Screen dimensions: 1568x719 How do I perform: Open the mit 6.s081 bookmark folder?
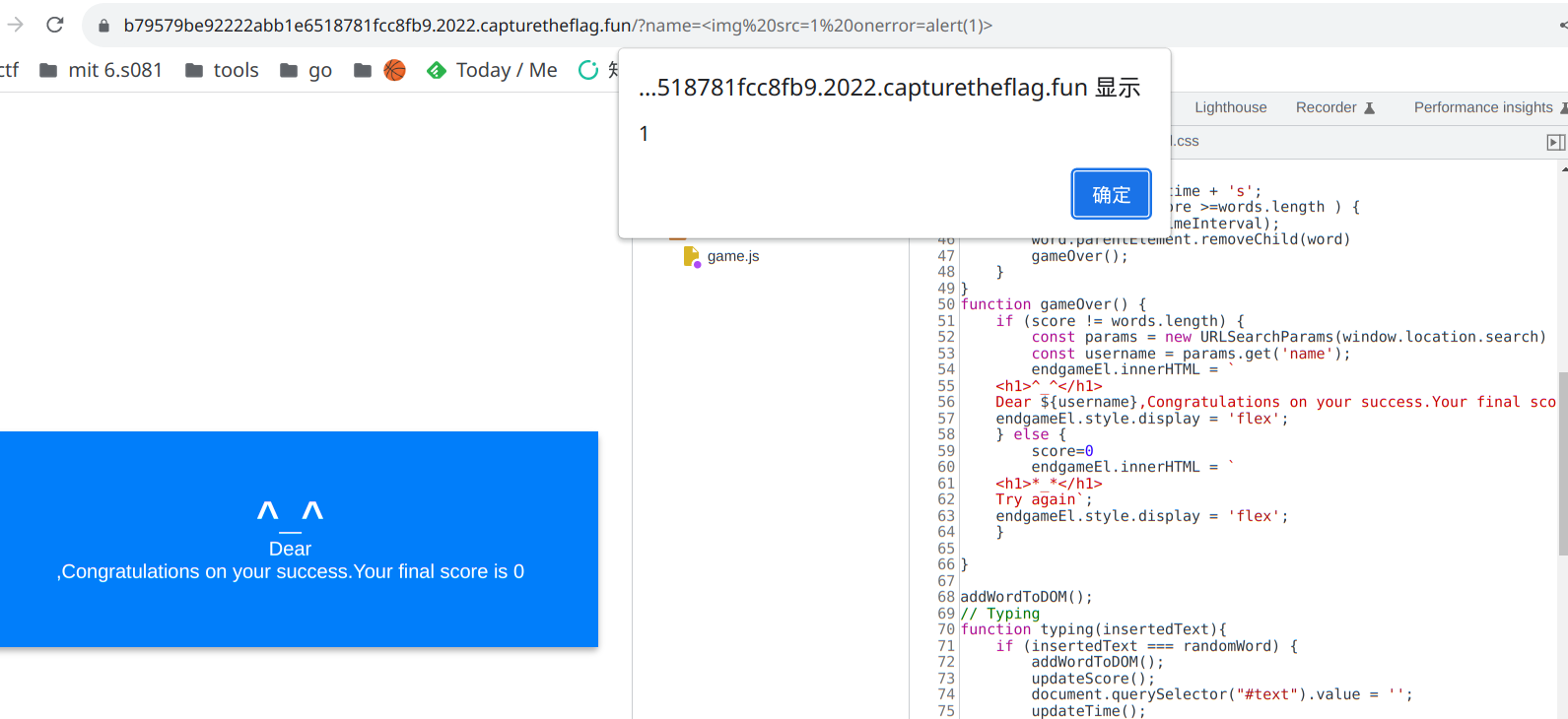[x=101, y=70]
